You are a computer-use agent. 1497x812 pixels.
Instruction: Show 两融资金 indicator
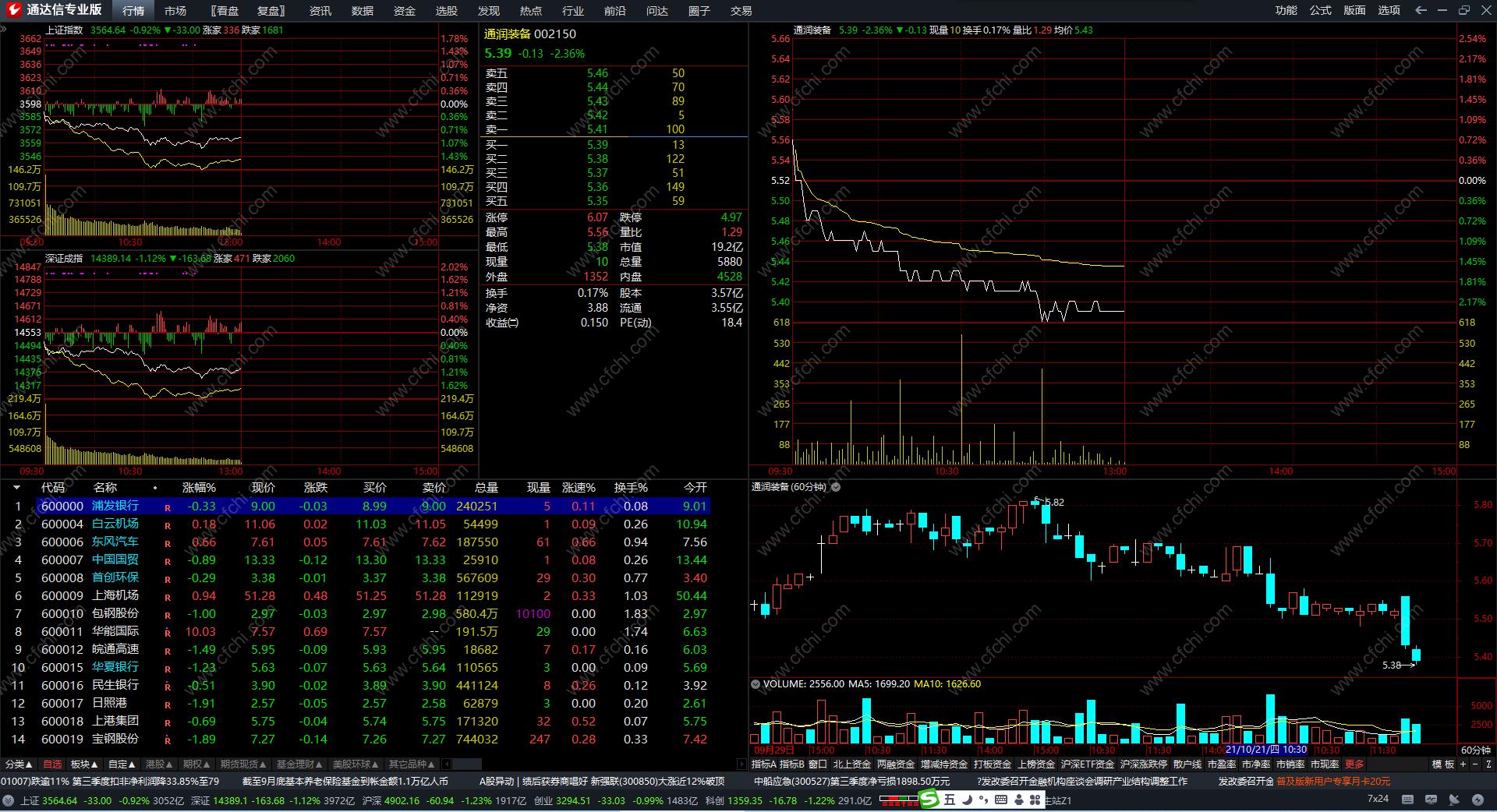[896, 764]
